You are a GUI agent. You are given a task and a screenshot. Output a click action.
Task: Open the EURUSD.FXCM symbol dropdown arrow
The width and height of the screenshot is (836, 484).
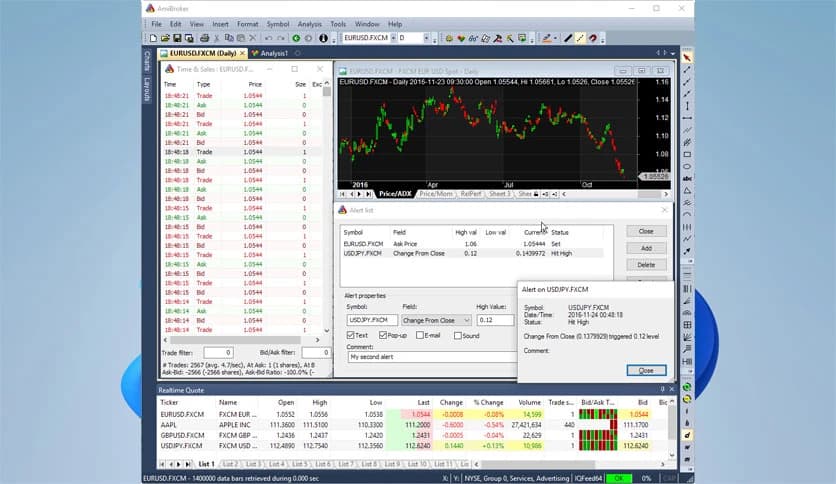pyautogui.click(x=393, y=38)
